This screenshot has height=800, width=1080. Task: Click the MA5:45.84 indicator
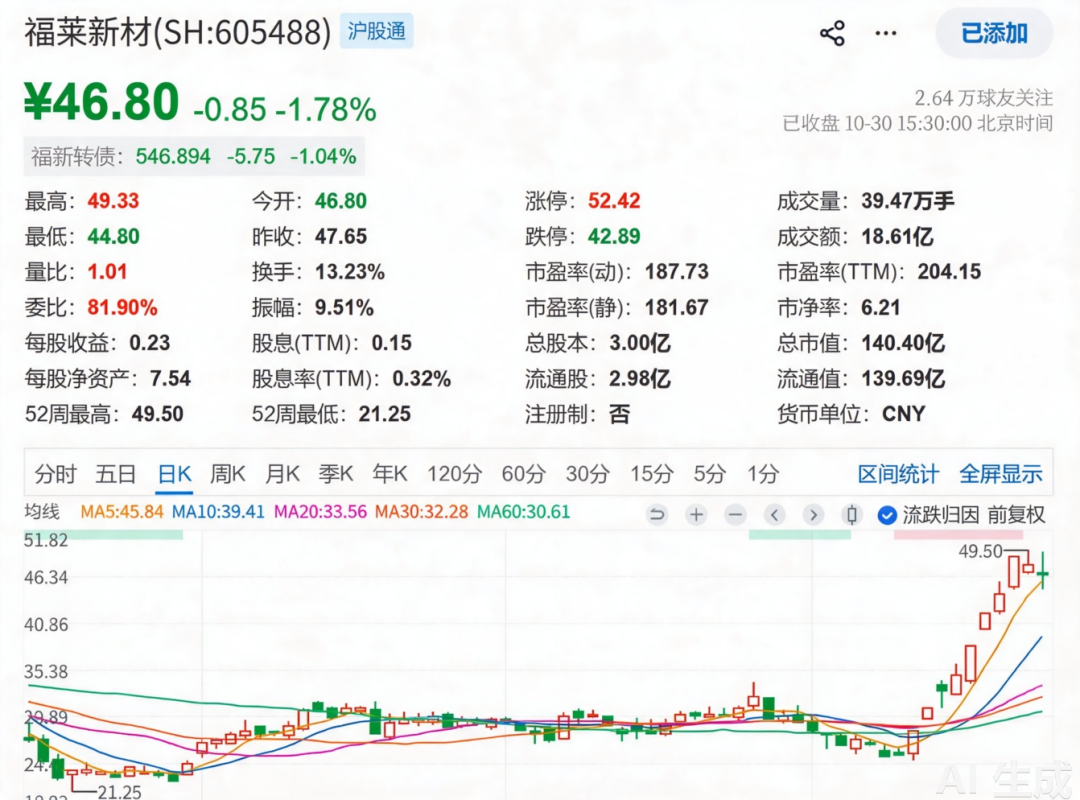pyautogui.click(x=122, y=512)
